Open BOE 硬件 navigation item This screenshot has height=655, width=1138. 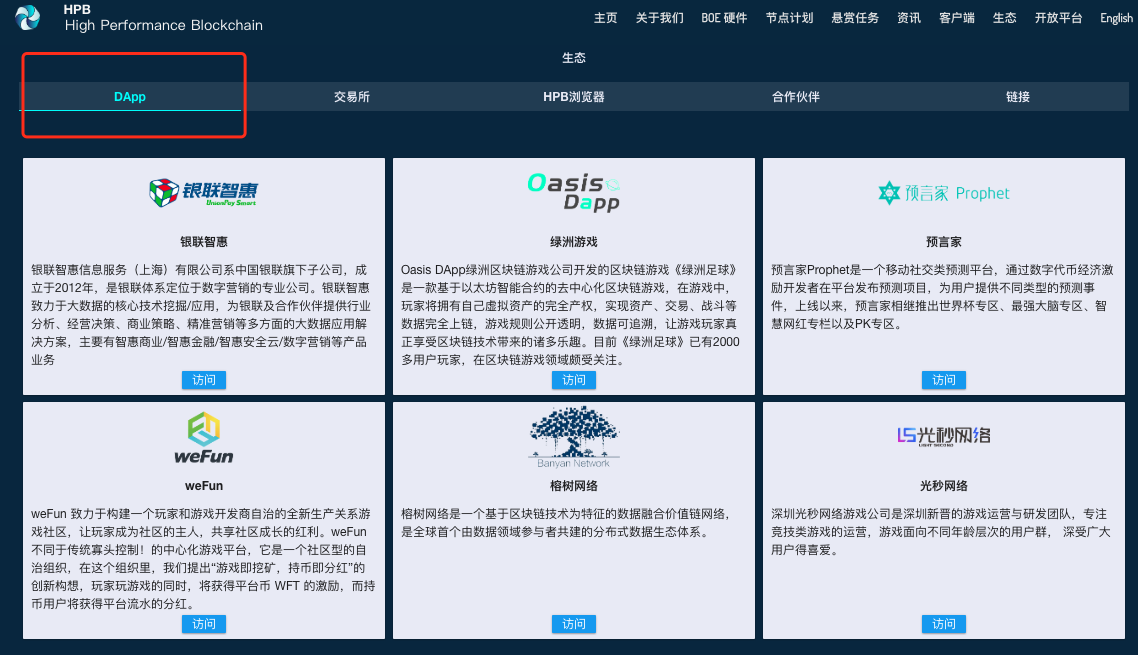724,18
